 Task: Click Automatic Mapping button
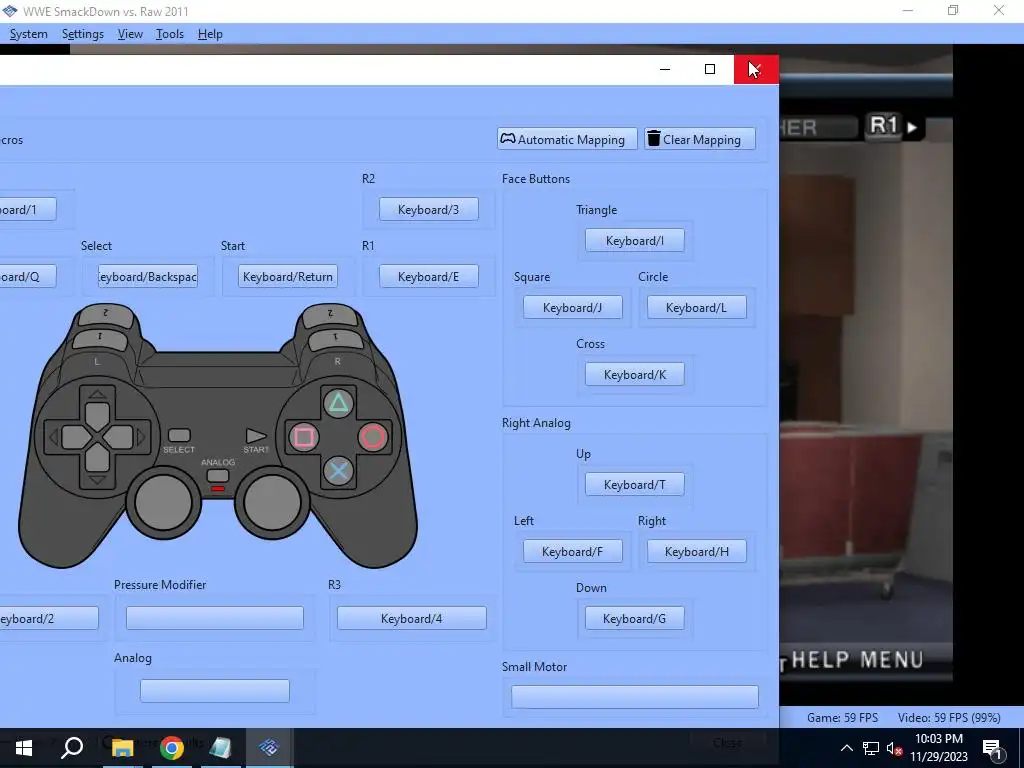pos(567,139)
